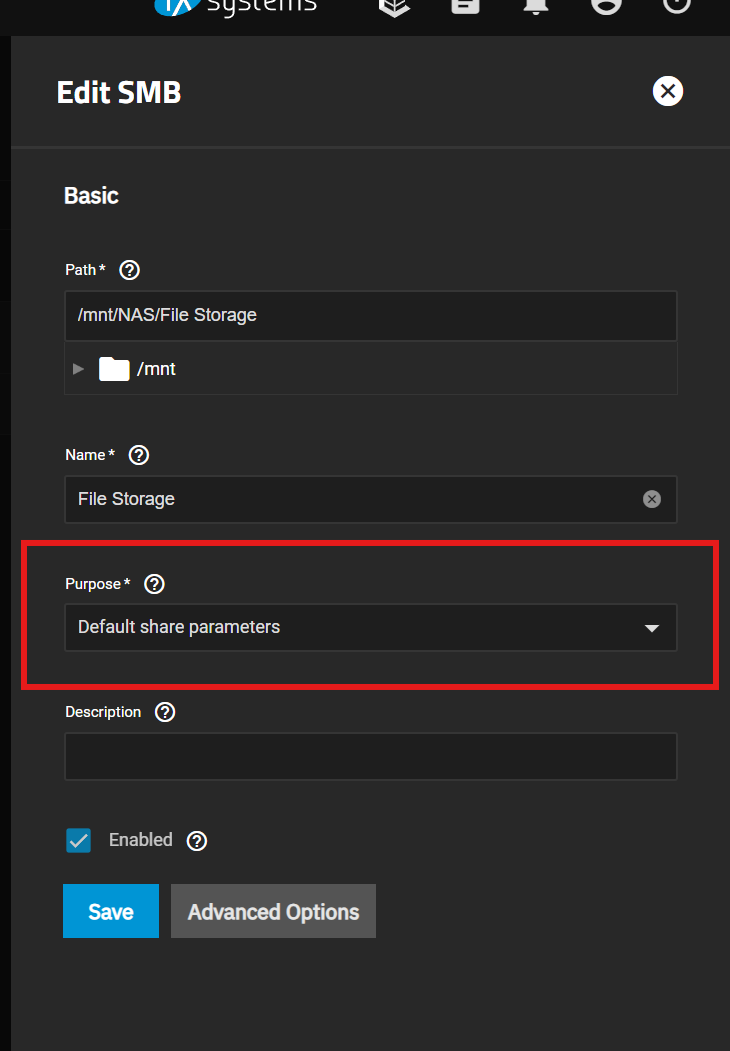Open the Purpose dropdown arrow
Image resolution: width=730 pixels, height=1051 pixels.
click(652, 628)
